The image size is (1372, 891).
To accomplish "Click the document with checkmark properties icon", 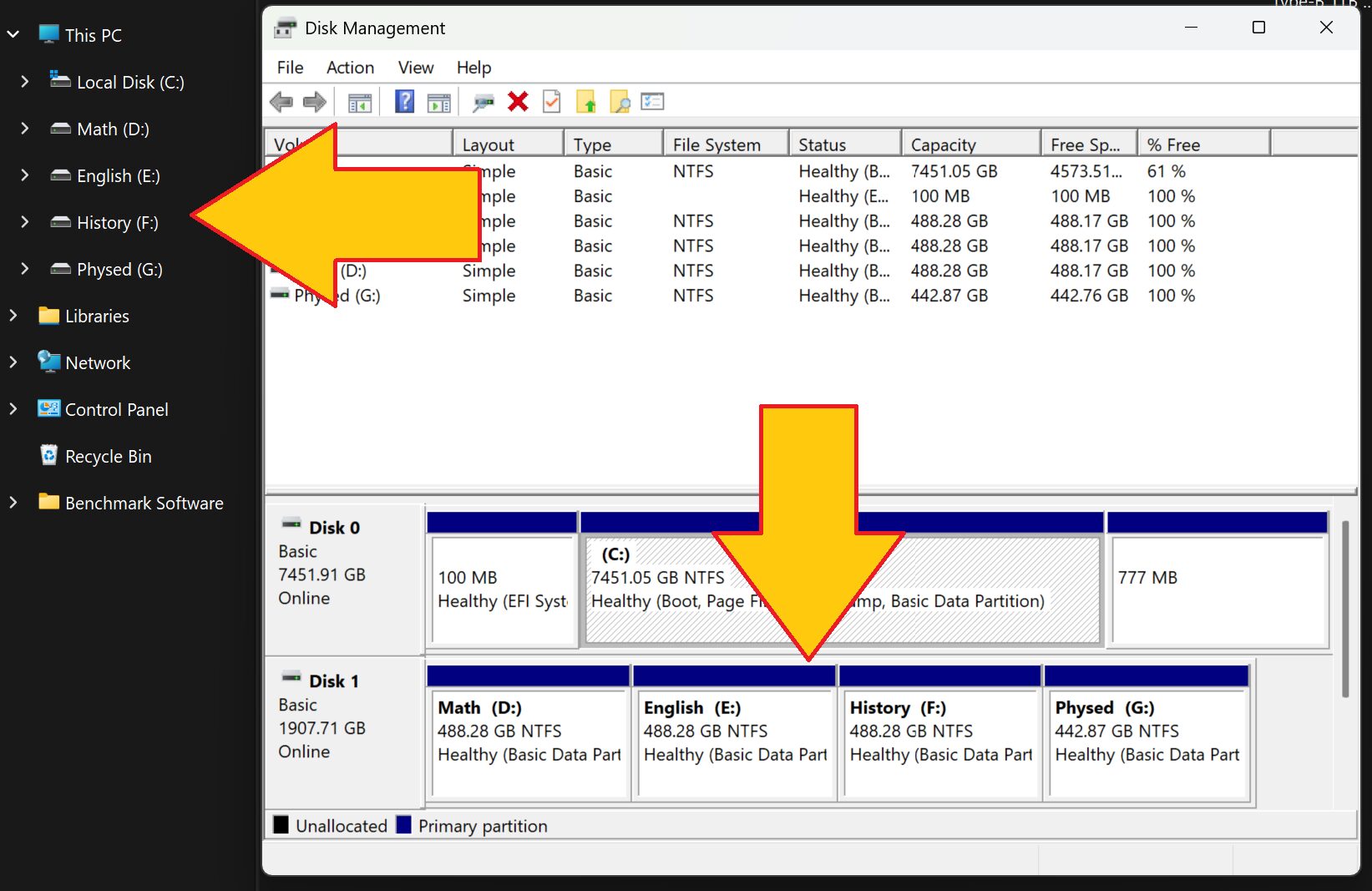I will point(551,102).
